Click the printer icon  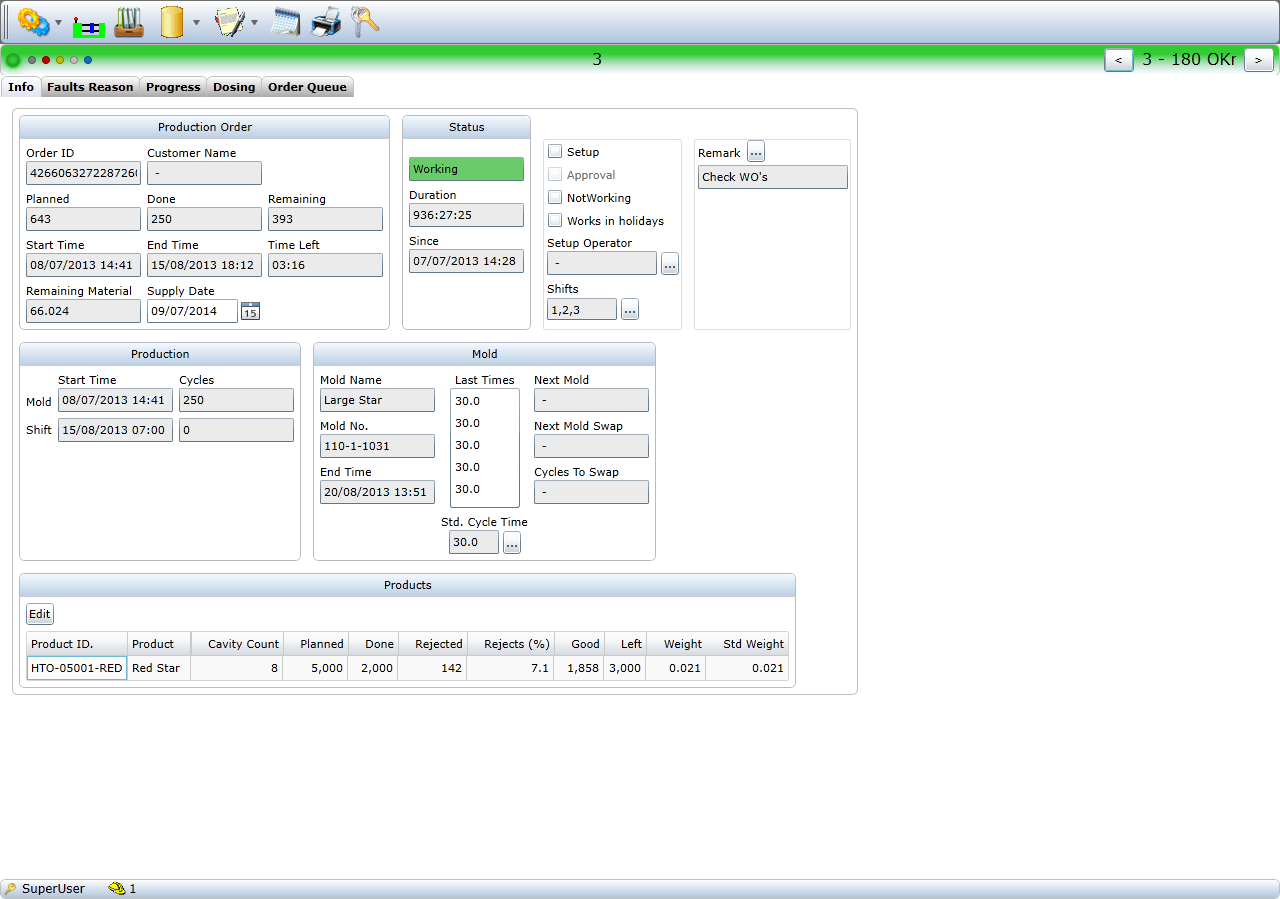click(326, 22)
